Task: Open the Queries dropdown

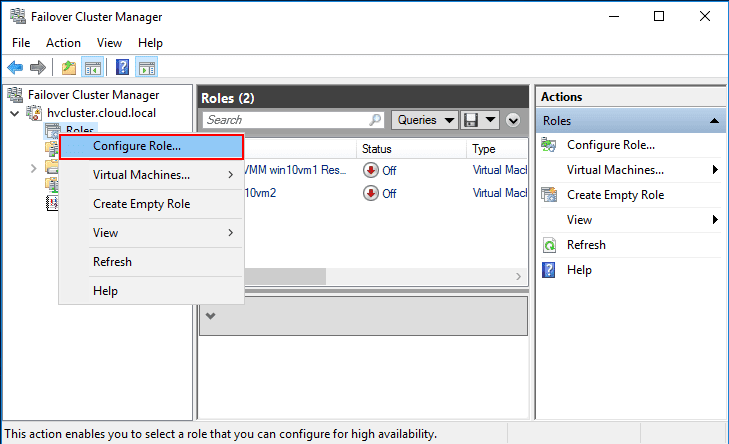Action: coord(424,120)
